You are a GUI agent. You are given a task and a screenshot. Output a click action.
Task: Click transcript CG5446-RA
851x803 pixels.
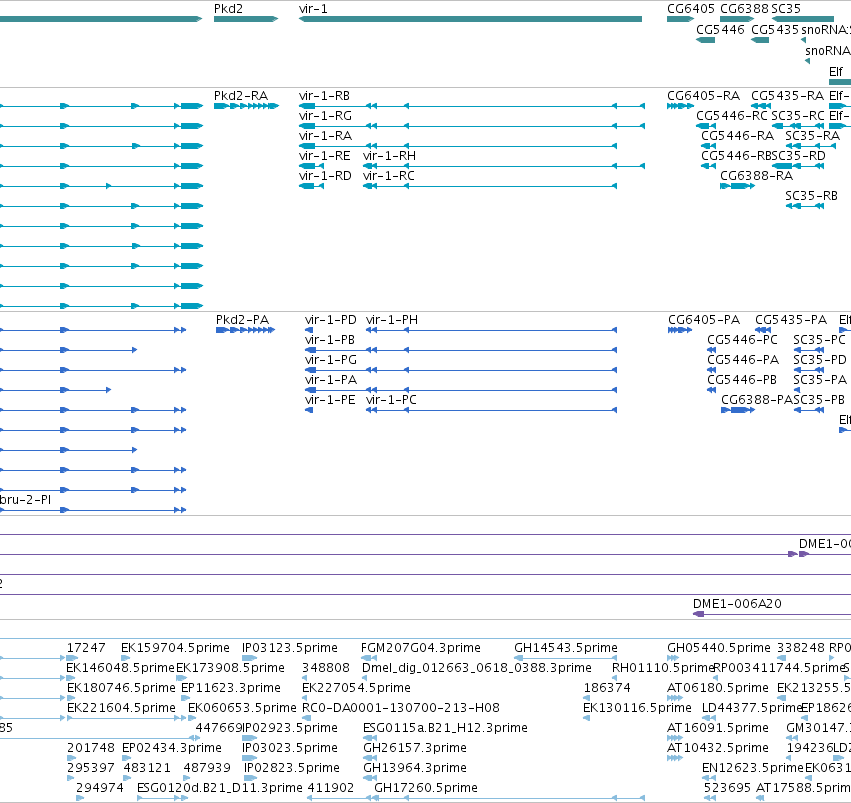click(738, 136)
